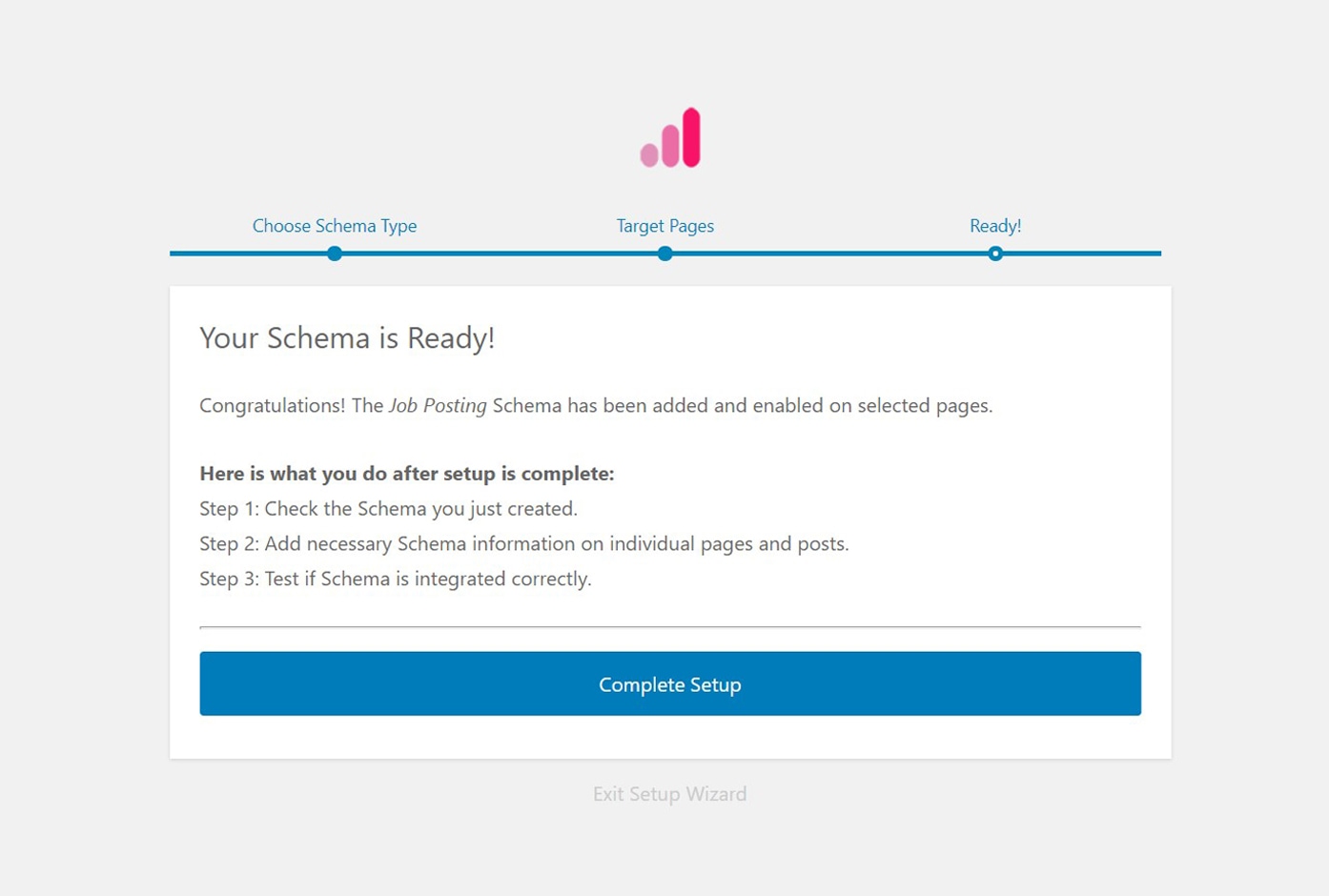Image resolution: width=1329 pixels, height=896 pixels.
Task: Click the bold after-setup instructions heading
Action: tap(406, 474)
